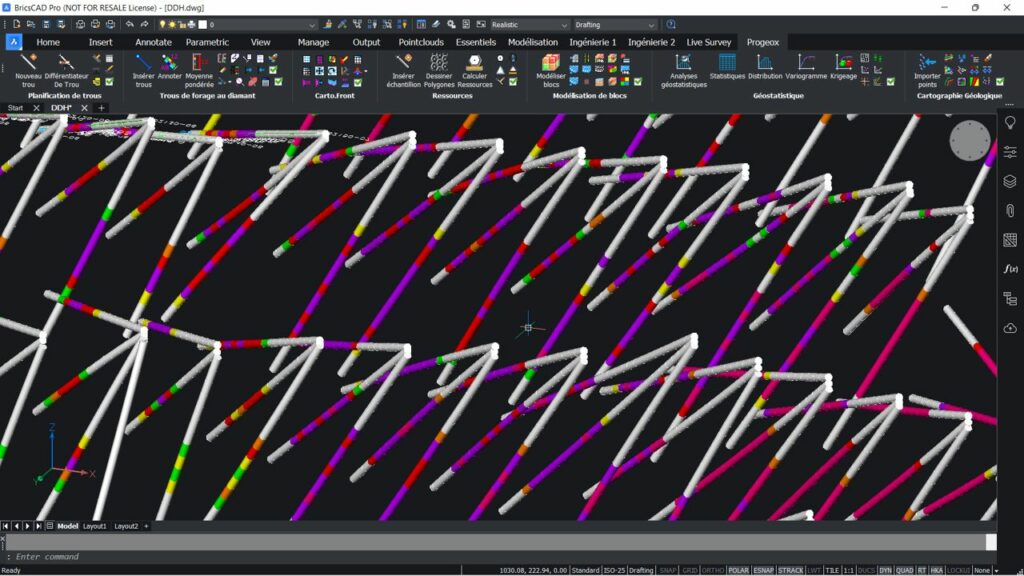Click the Statistiques icon
This screenshot has width=1024, height=576.
(x=727, y=67)
